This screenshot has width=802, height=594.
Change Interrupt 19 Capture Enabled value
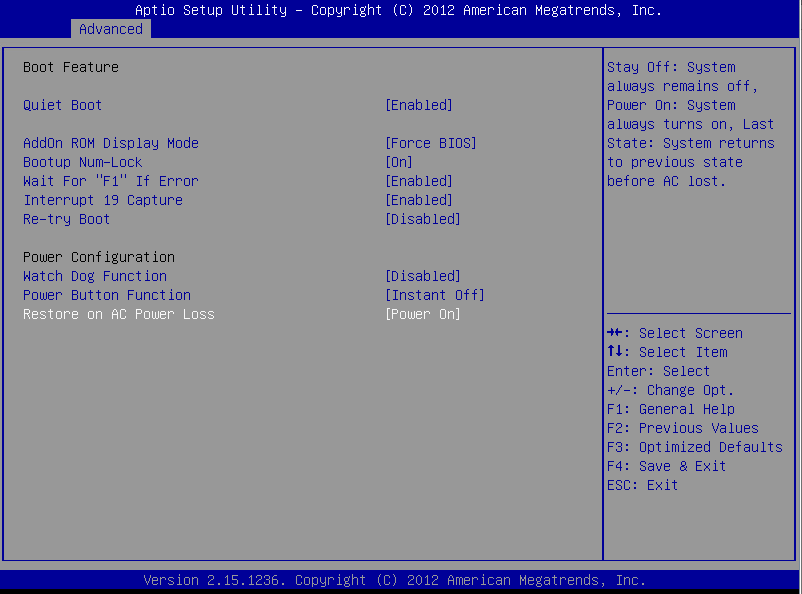pos(419,200)
